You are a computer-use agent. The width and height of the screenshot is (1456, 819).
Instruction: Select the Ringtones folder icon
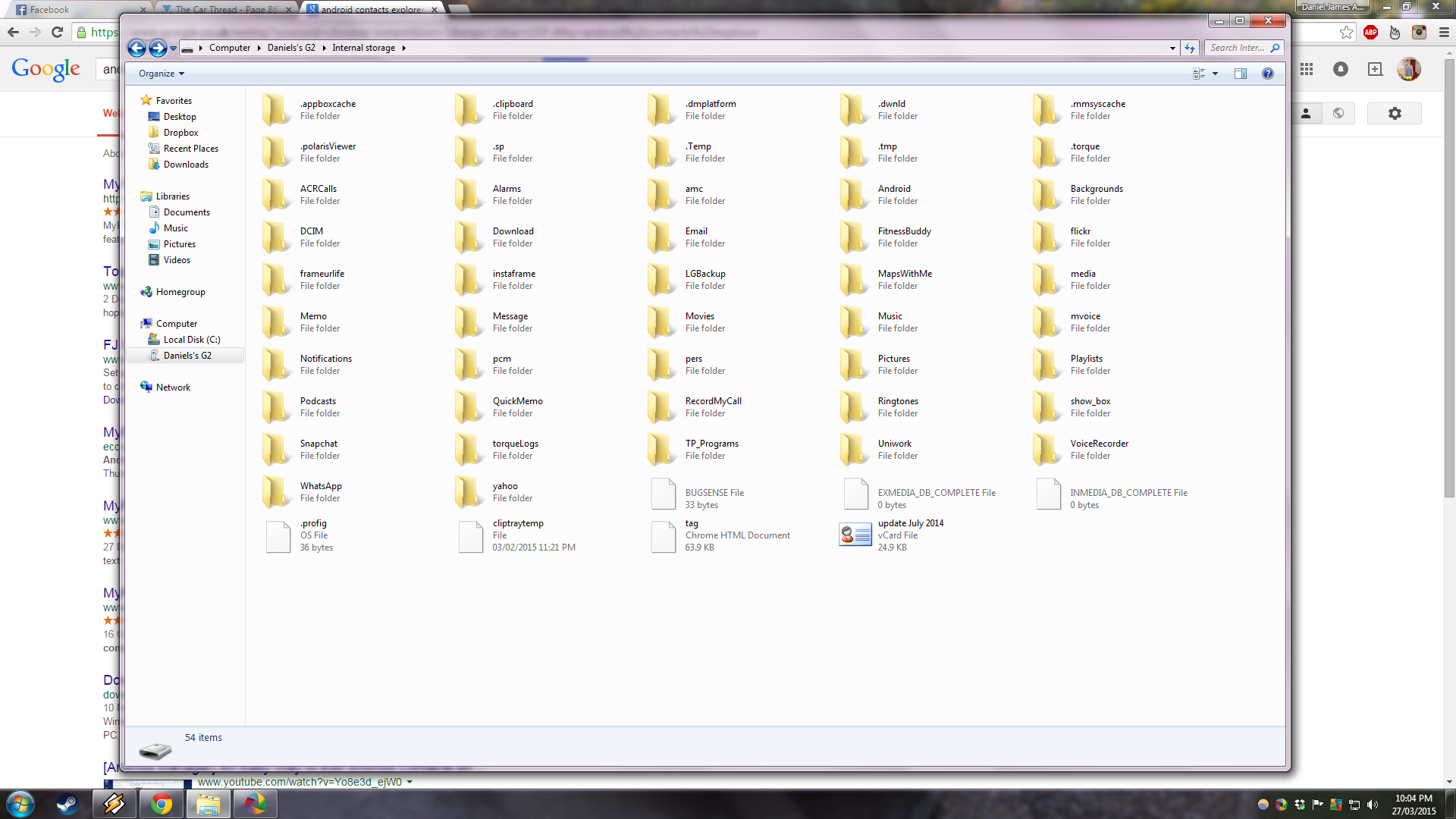tap(855, 407)
